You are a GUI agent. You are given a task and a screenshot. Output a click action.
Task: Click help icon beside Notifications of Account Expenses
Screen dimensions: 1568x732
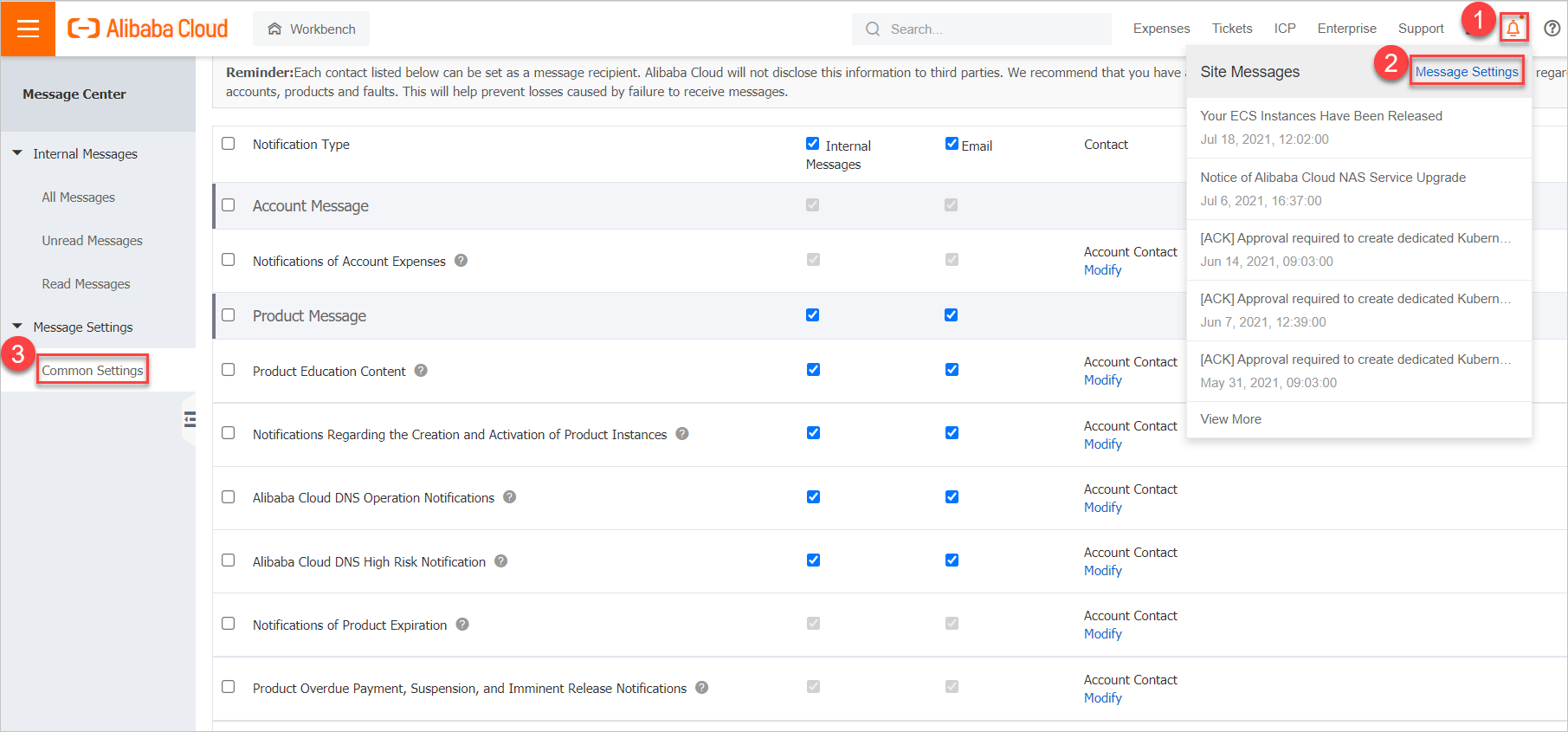pos(461,261)
